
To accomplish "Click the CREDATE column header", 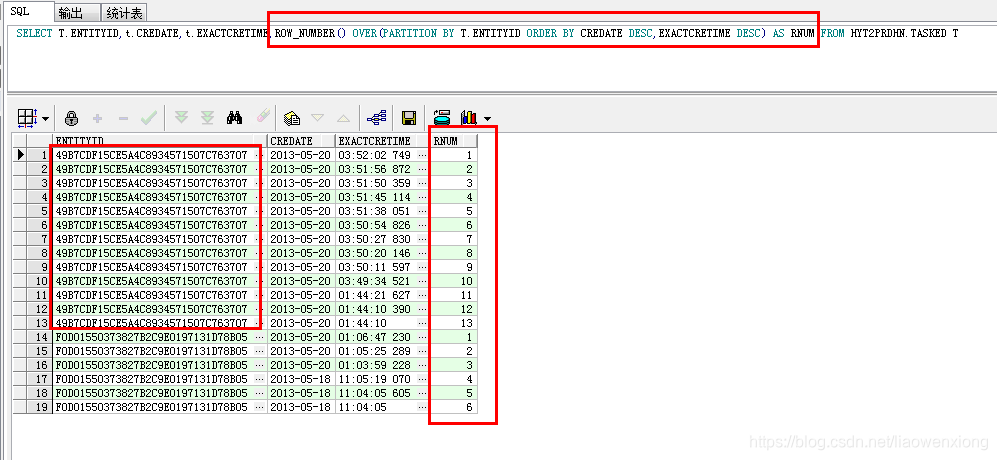I will (301, 141).
